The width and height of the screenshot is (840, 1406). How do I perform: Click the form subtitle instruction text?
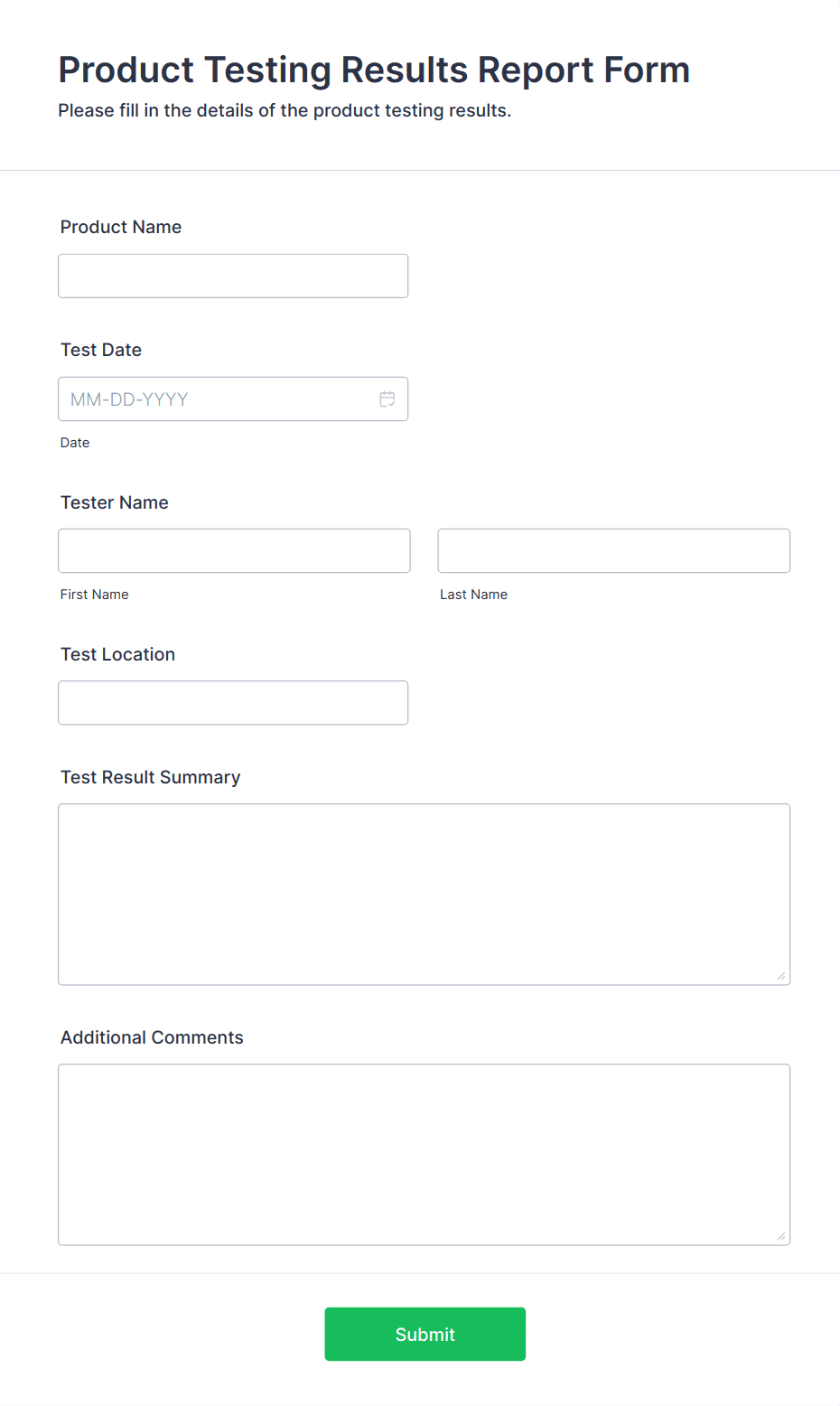[x=284, y=110]
